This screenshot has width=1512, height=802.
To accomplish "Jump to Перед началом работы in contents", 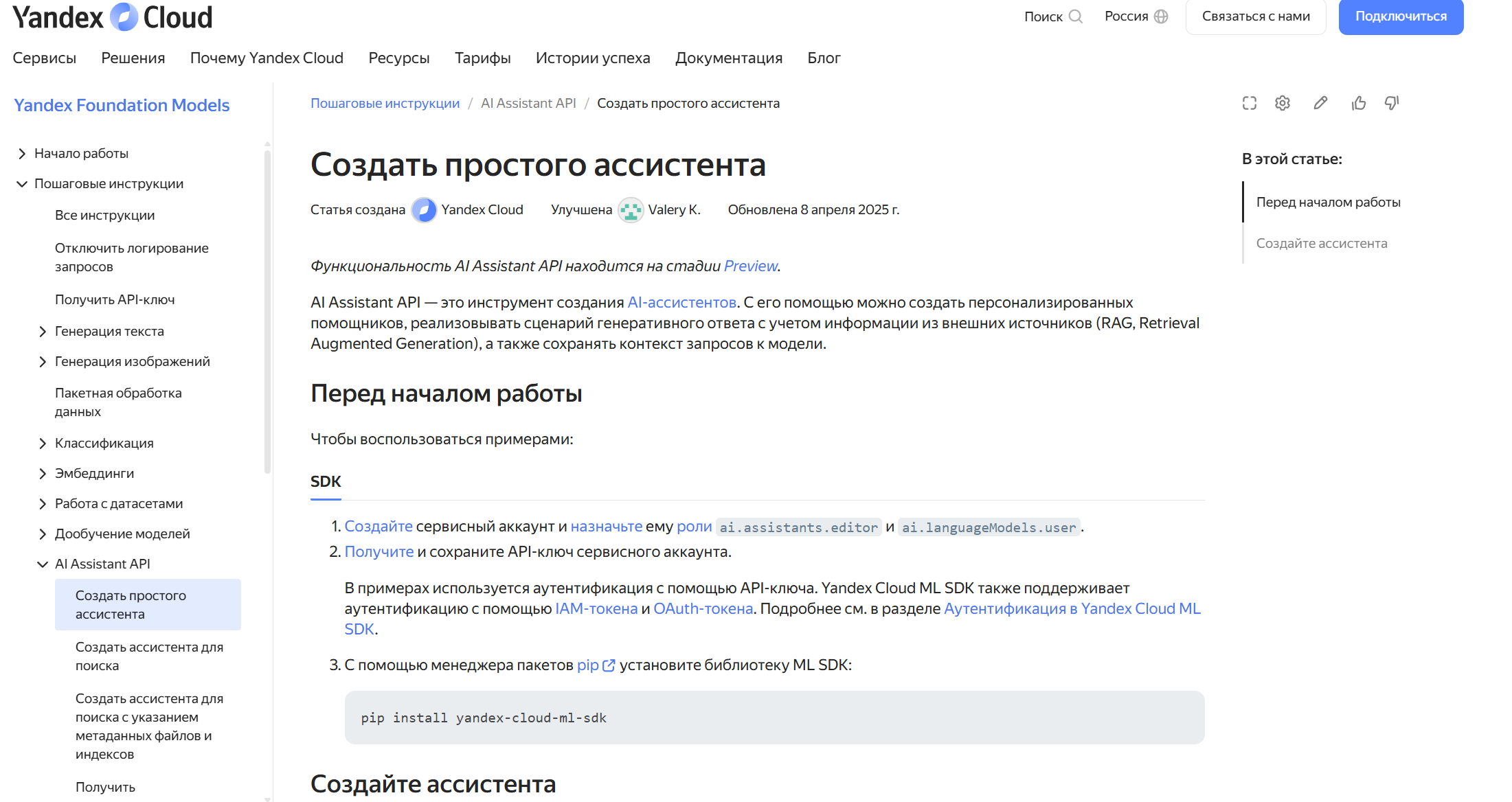I will (1329, 203).
